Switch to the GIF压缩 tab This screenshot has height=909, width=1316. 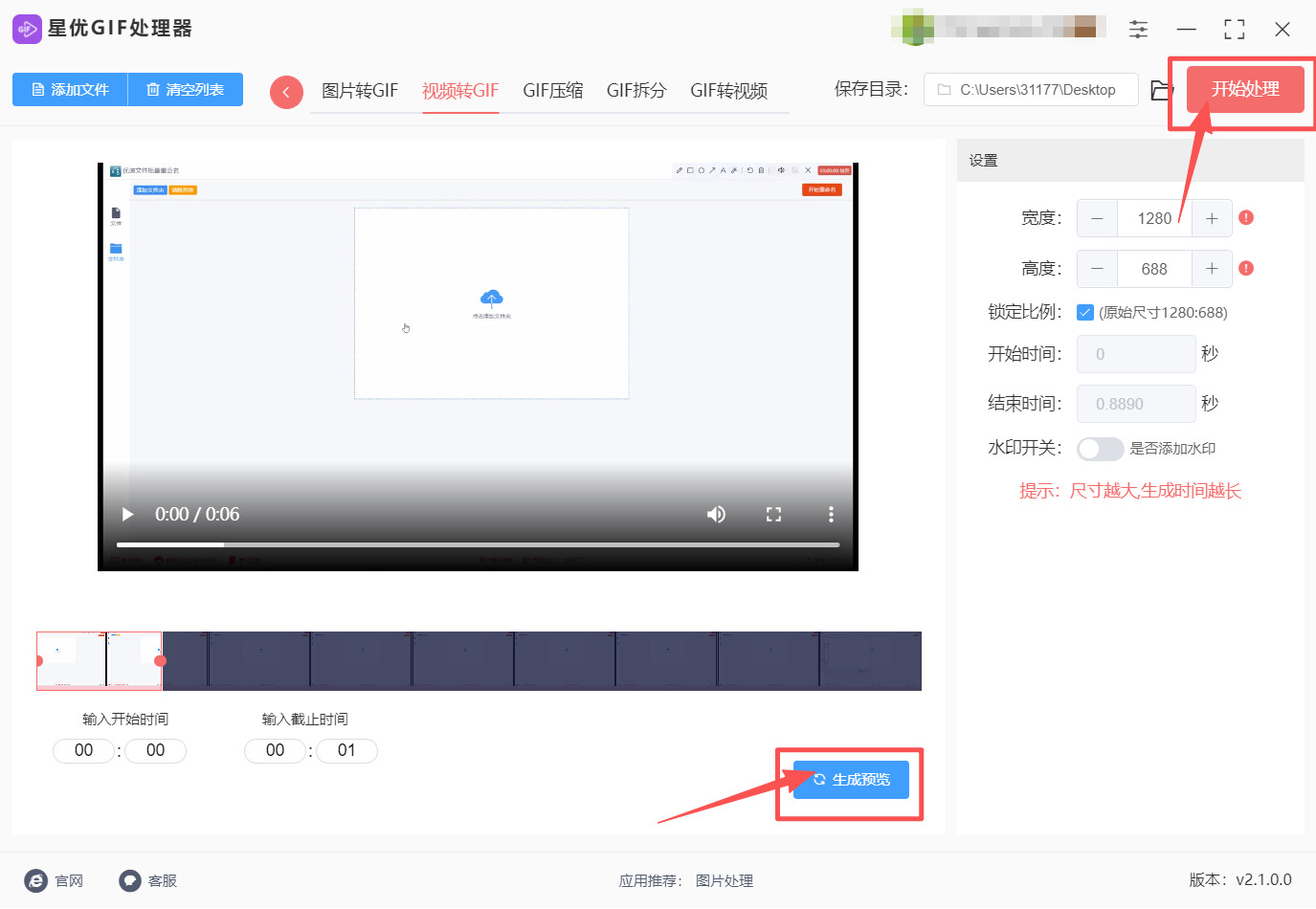click(x=552, y=91)
